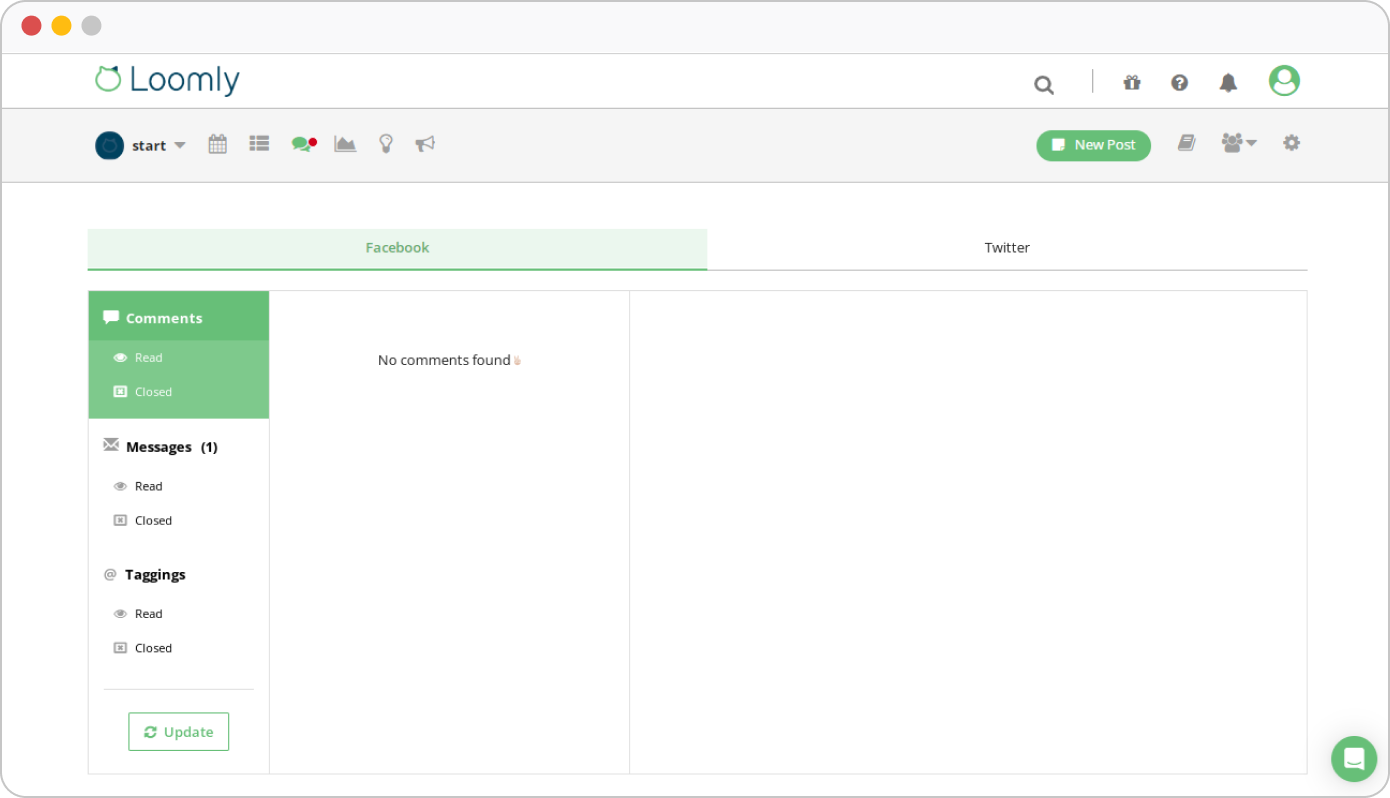Switch to the list view icon
The height and width of the screenshot is (798, 1390).
259,144
